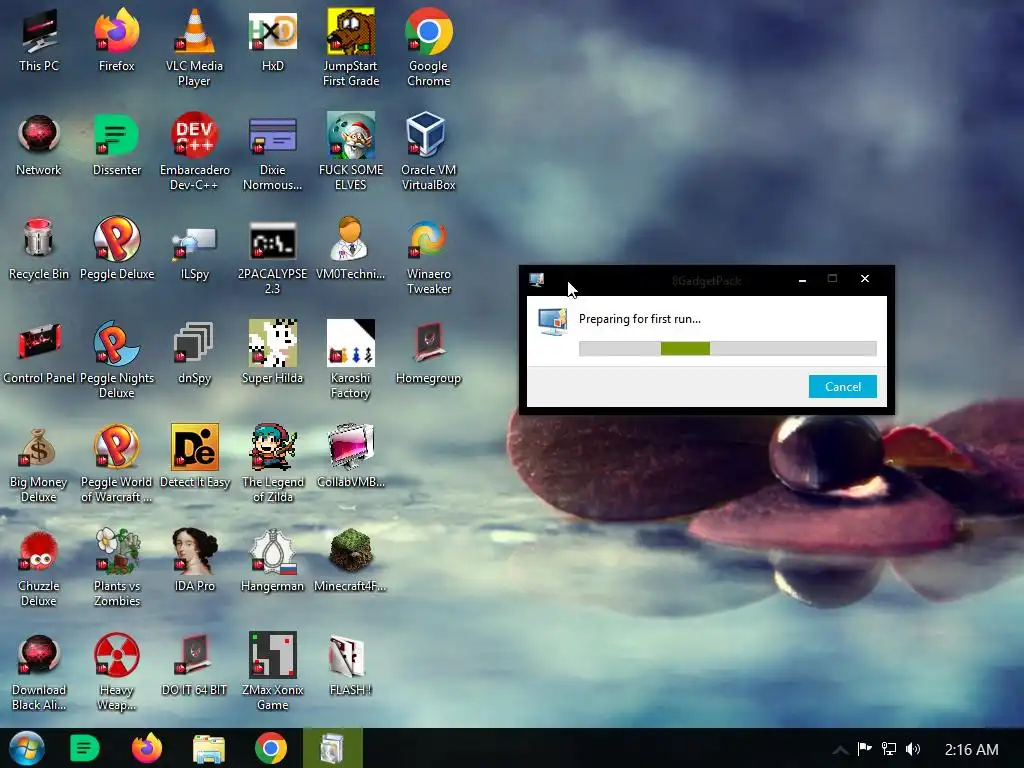Select the FLASH! desktop shortcut
1024x768 pixels.
tap(351, 664)
